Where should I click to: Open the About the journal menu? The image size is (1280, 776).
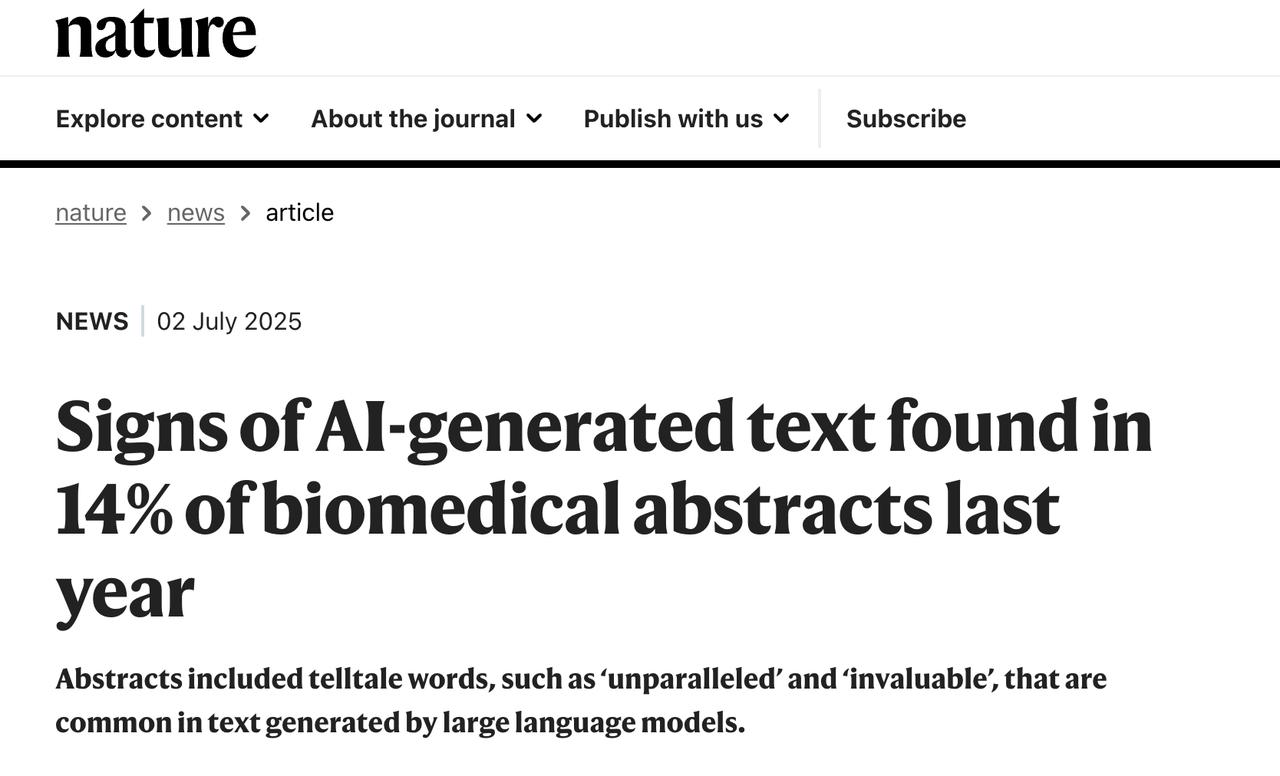[426, 119]
